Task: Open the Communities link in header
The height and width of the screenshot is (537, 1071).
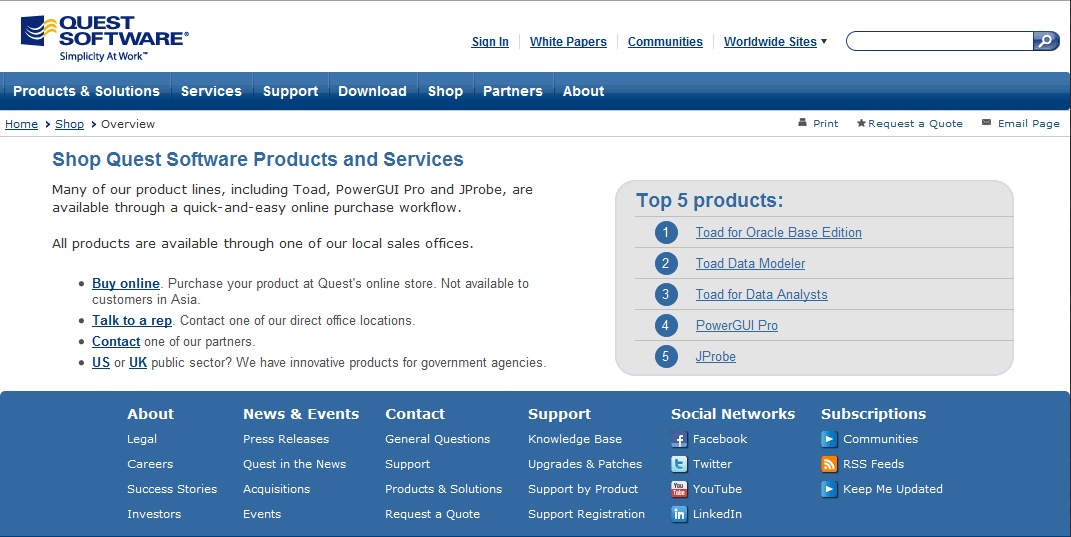Action: pos(665,42)
